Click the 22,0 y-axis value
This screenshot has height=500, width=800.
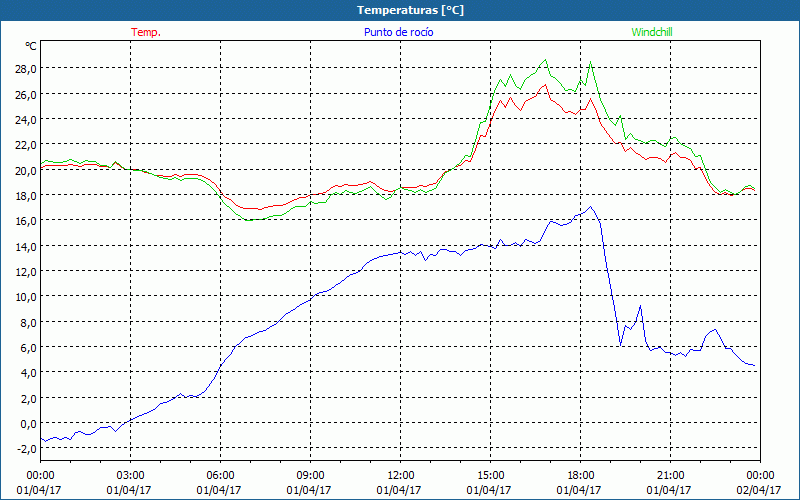(x=25, y=145)
